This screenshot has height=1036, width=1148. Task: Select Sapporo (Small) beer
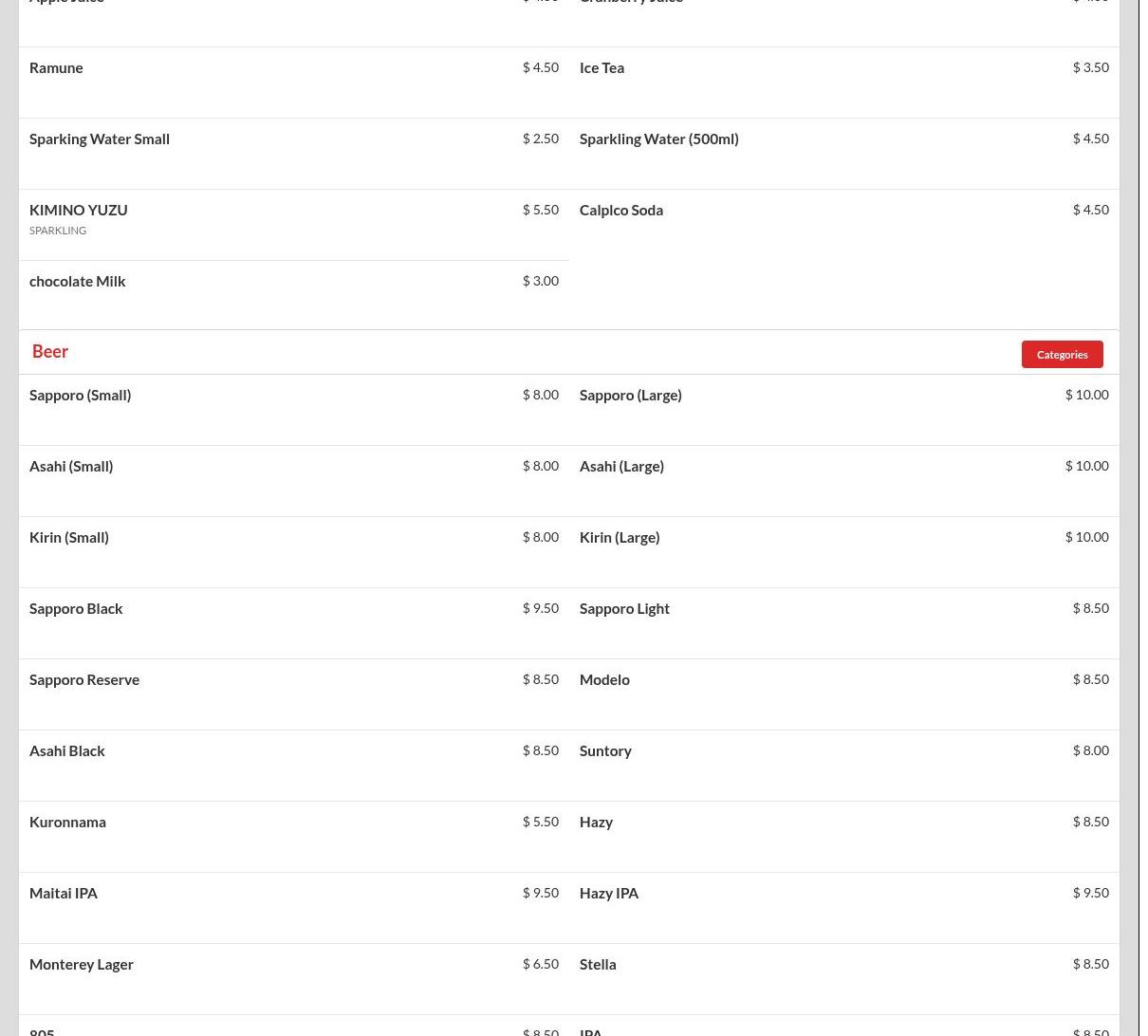pyautogui.click(x=80, y=395)
